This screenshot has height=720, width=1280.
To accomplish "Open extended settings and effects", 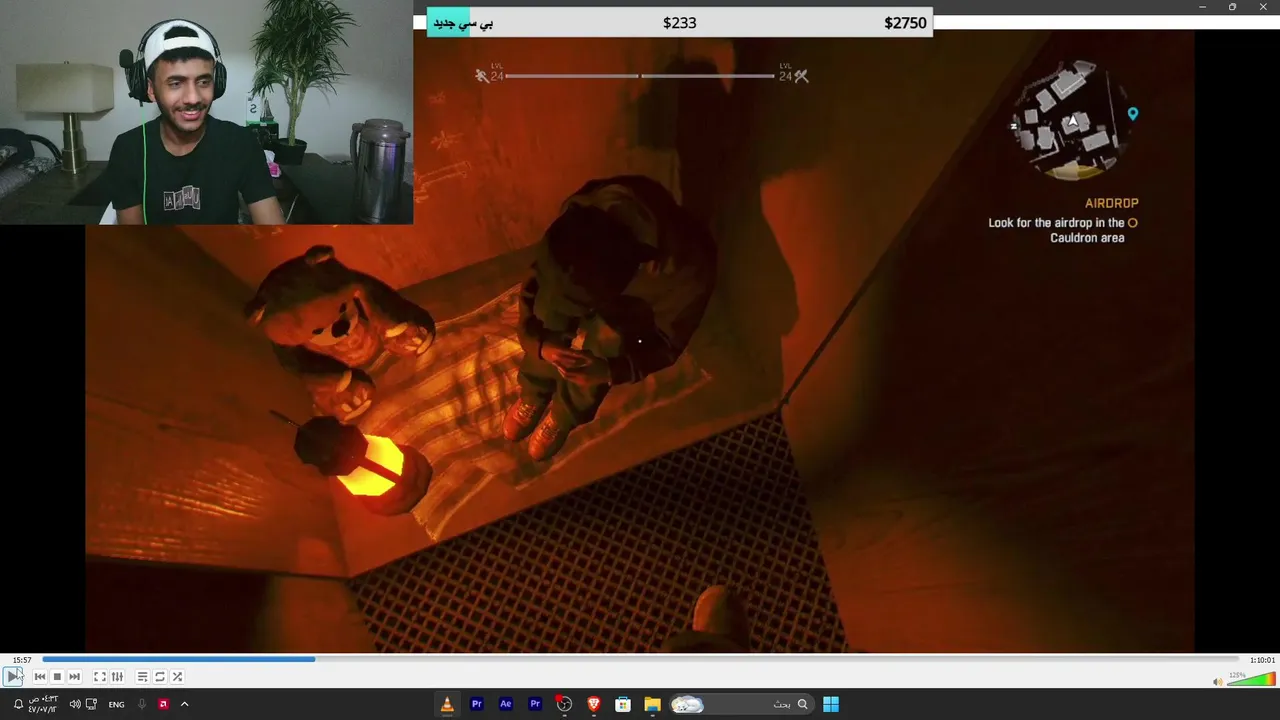I will (117, 677).
